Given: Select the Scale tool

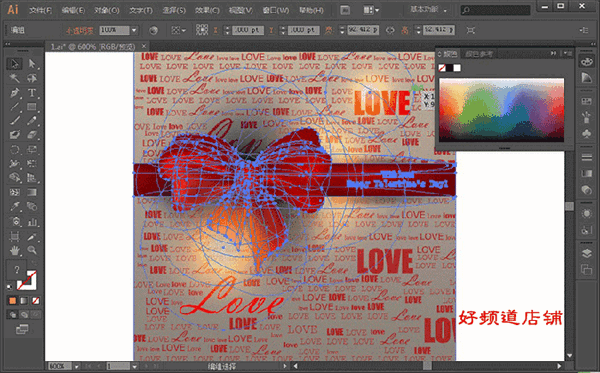Looking at the screenshot, I should coord(32,150).
